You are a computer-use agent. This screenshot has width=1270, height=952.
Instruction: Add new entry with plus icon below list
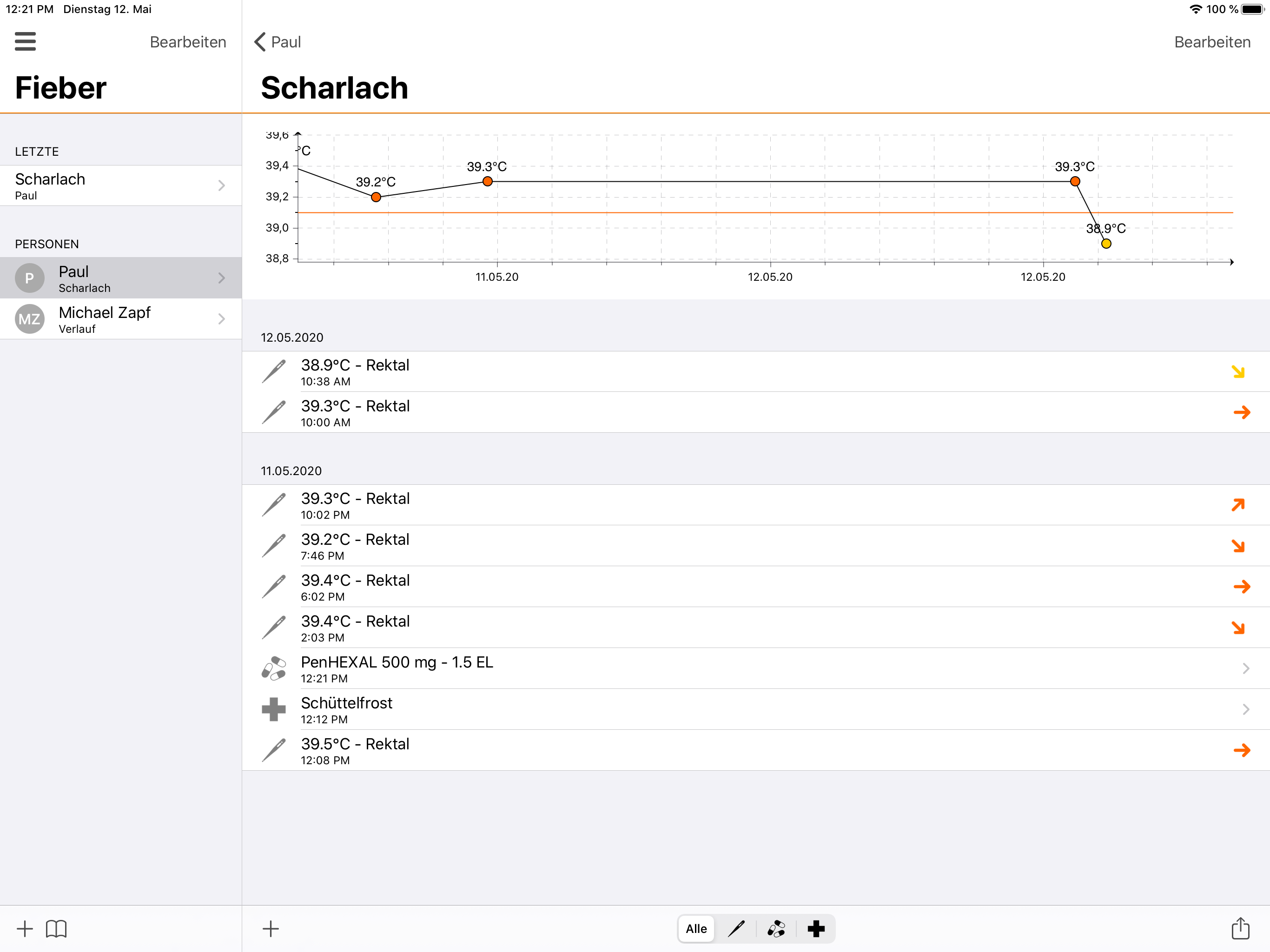[x=271, y=928]
